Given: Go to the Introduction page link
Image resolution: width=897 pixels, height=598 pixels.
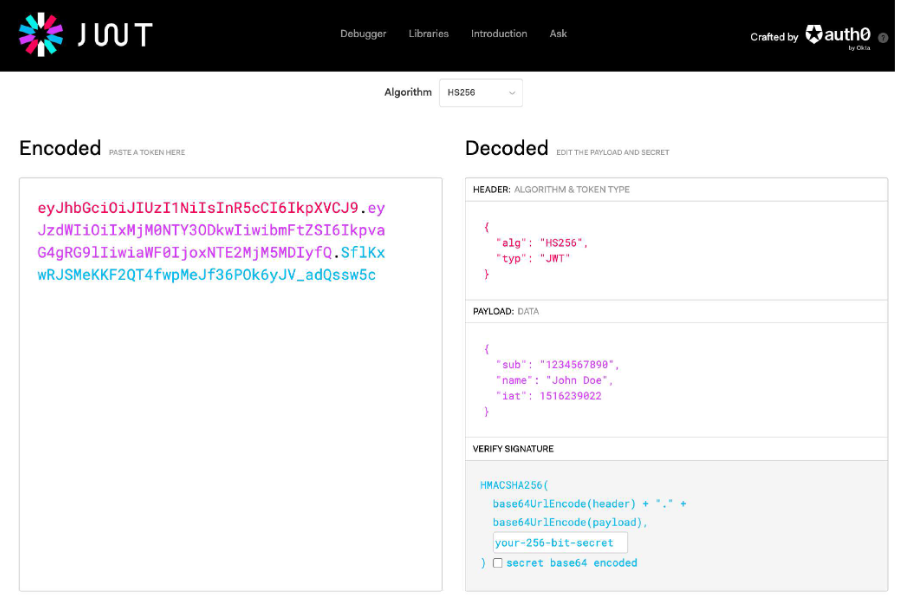Looking at the screenshot, I should 499,34.
